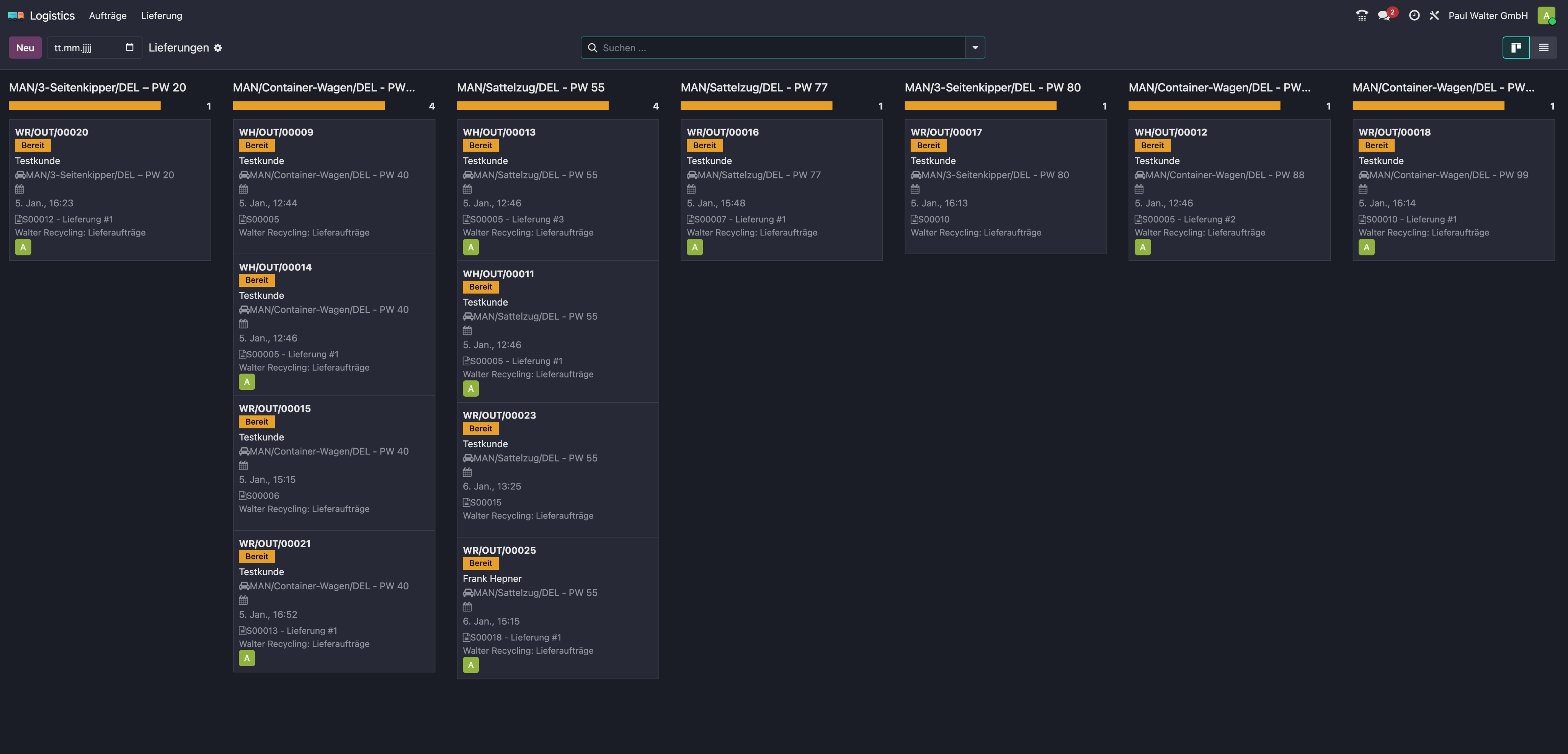Activate the kanban view toggle
1568x754 pixels.
click(x=1516, y=47)
